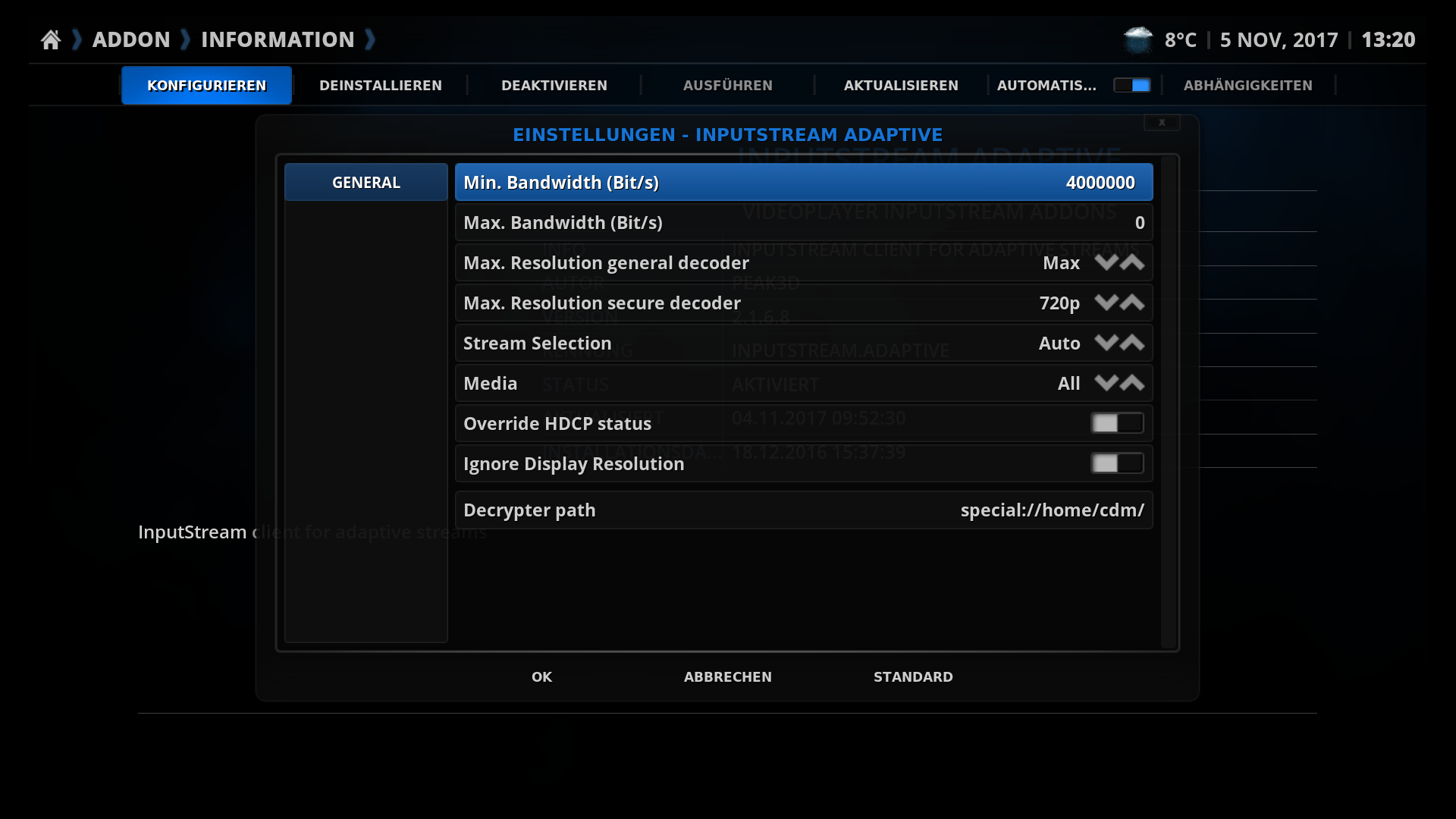Close the settings dialog with X
Image resolution: width=1456 pixels, height=819 pixels.
coord(1162,122)
